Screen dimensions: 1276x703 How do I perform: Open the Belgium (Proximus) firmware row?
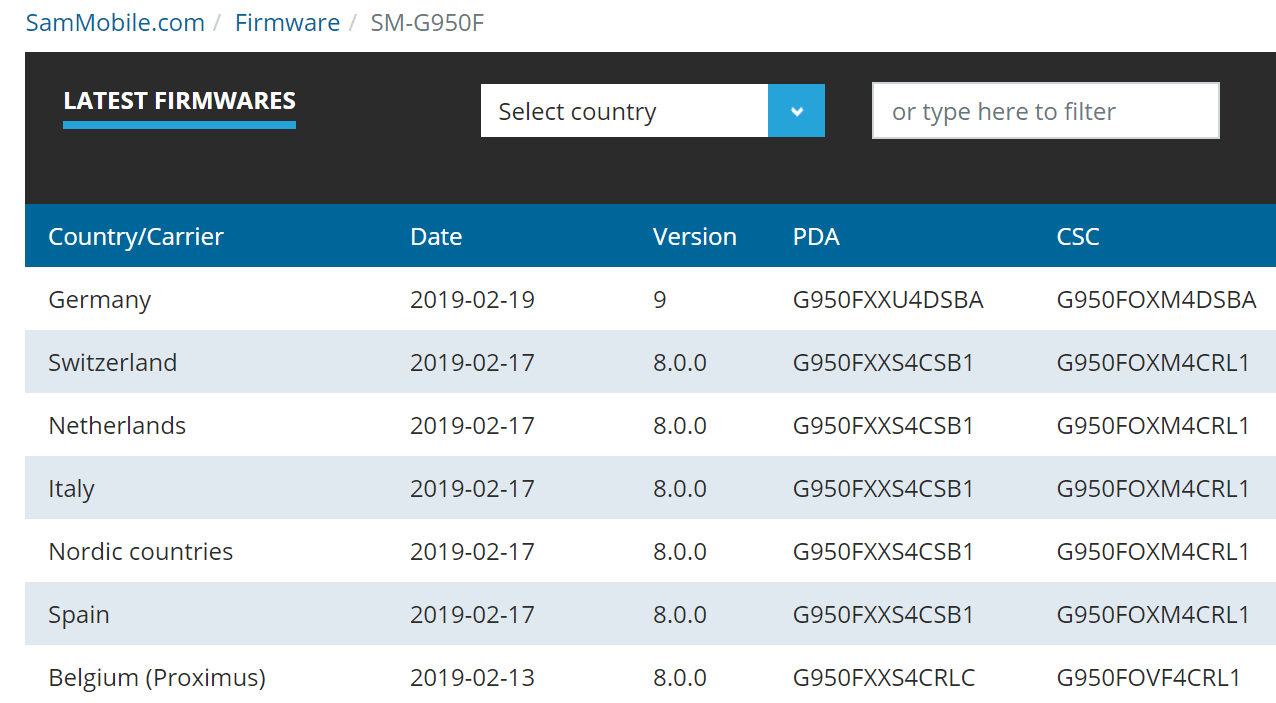click(x=650, y=675)
